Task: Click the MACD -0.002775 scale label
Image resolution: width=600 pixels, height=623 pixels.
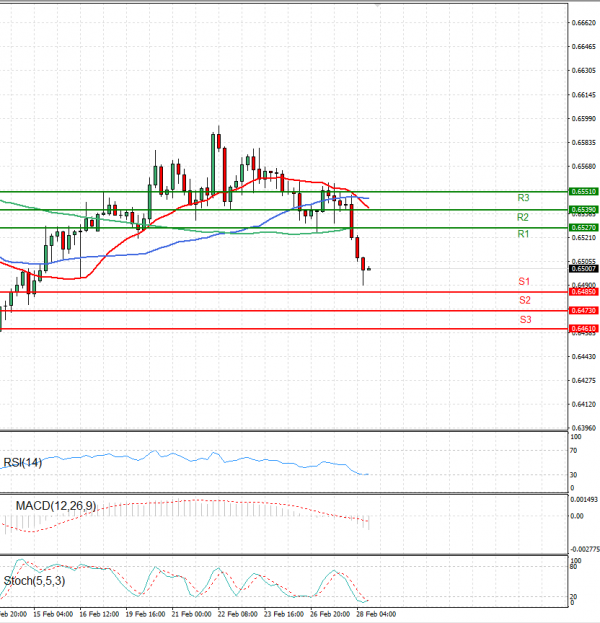Action: tap(585, 549)
